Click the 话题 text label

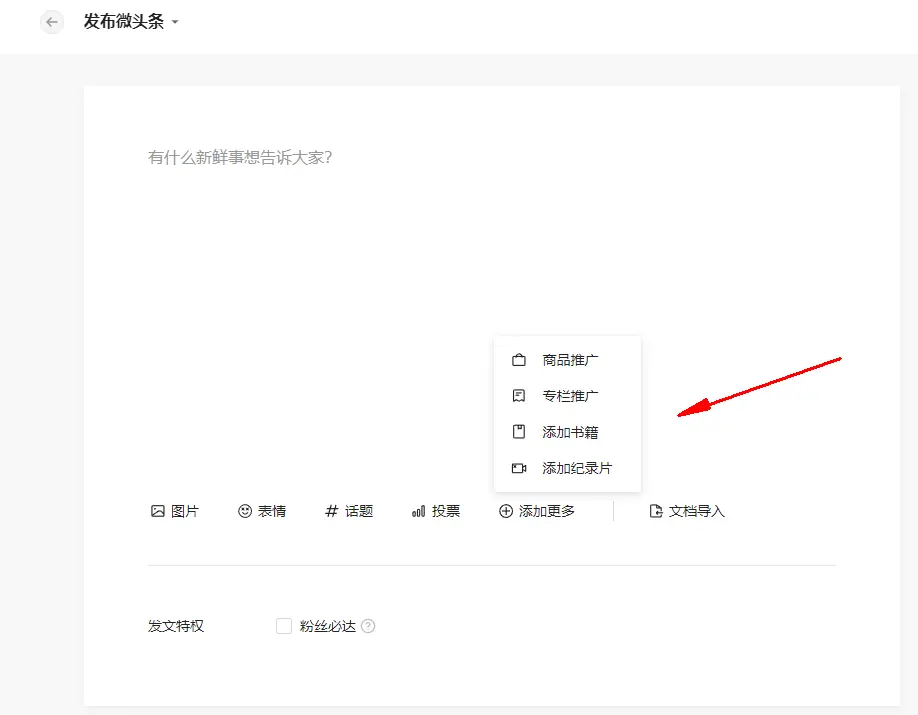pos(359,511)
